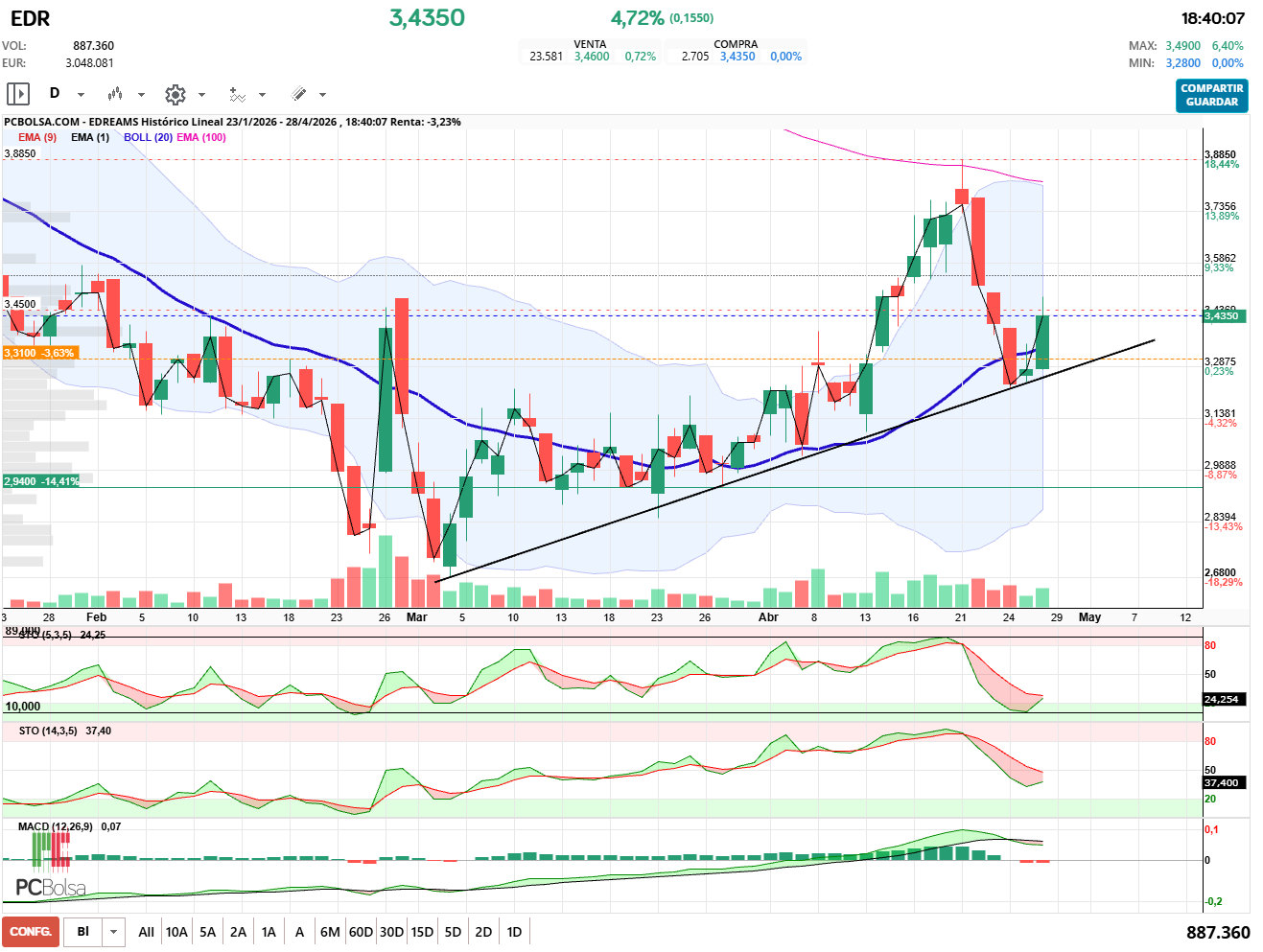
Task: Select the drawing pencil tool icon
Action: pos(298,94)
